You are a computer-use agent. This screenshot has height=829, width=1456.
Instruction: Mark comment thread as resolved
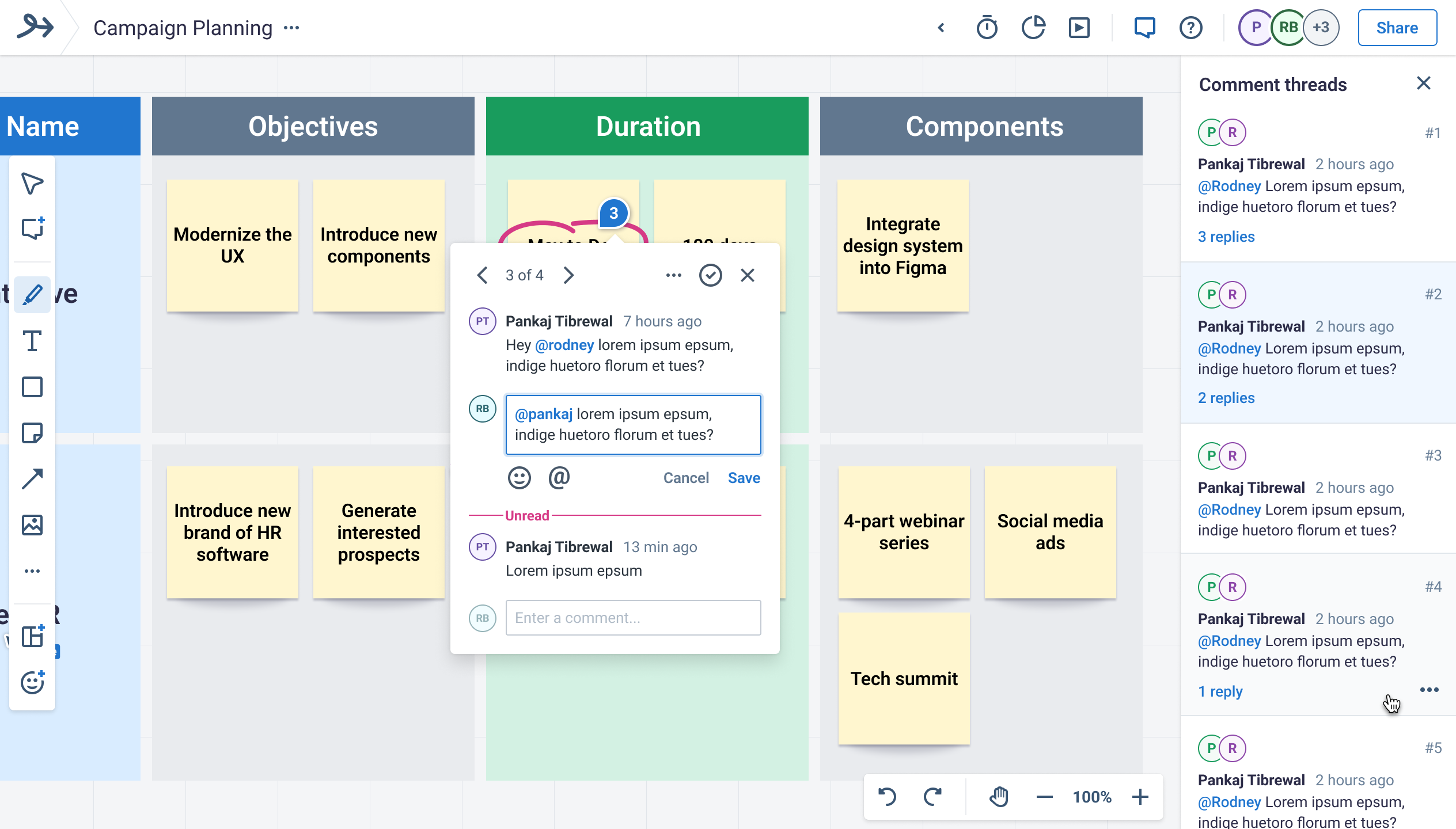point(710,275)
